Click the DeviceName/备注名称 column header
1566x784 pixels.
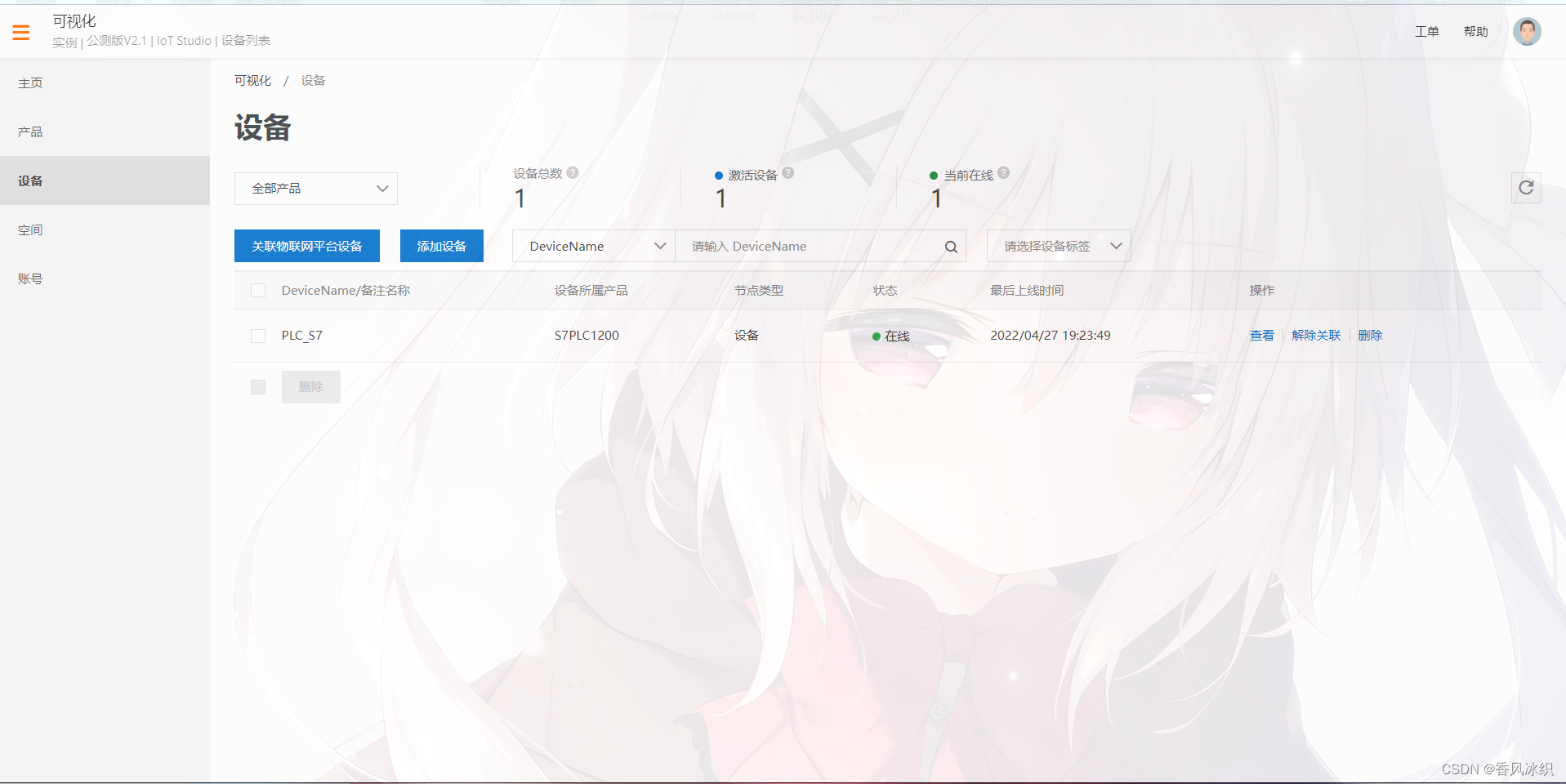[346, 291]
